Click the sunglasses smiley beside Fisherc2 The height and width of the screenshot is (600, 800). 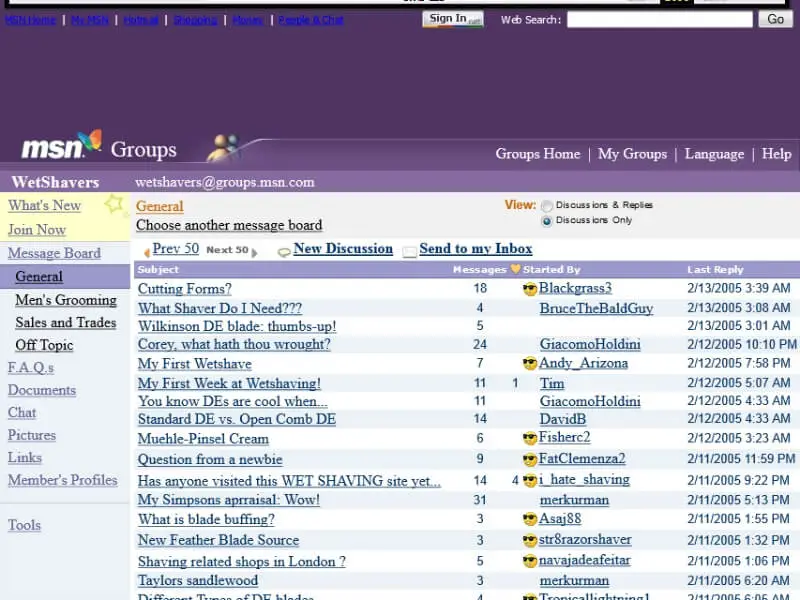(530, 438)
